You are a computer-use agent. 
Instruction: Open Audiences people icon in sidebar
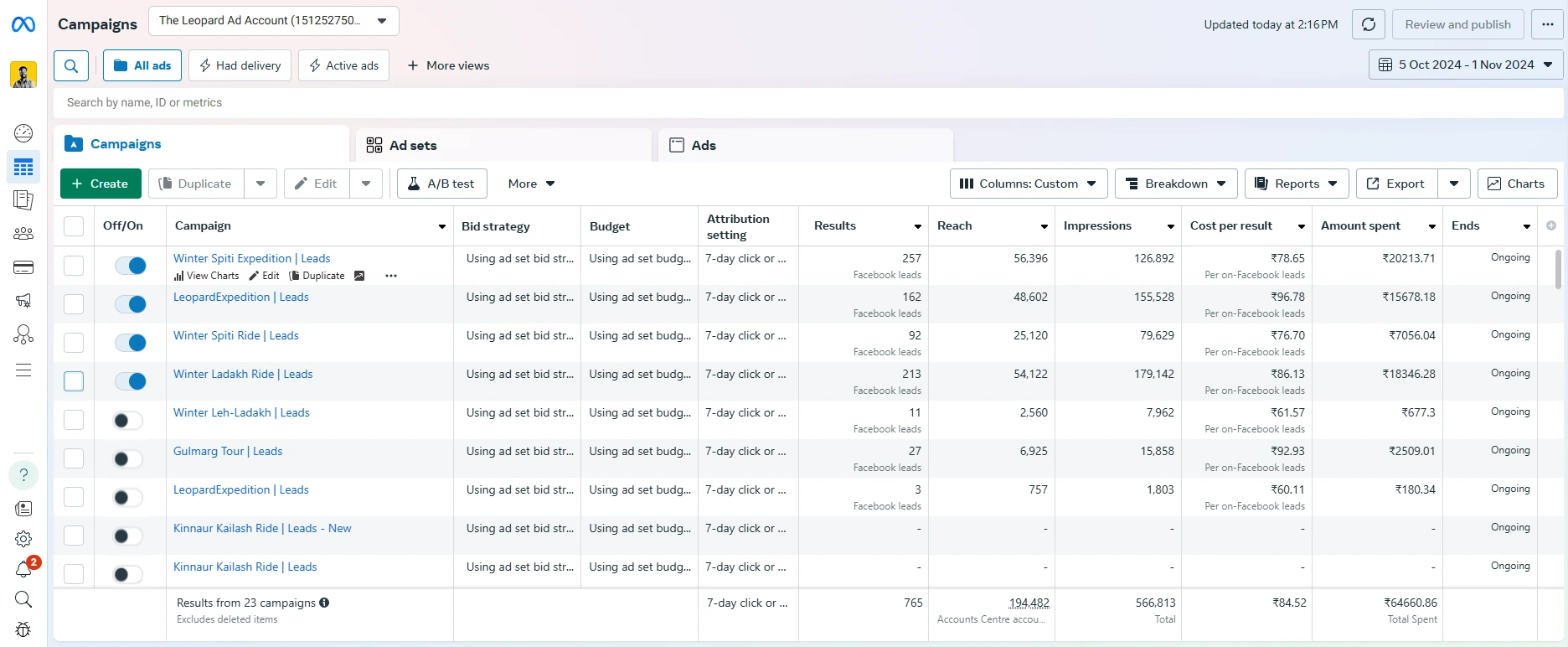coord(23,234)
